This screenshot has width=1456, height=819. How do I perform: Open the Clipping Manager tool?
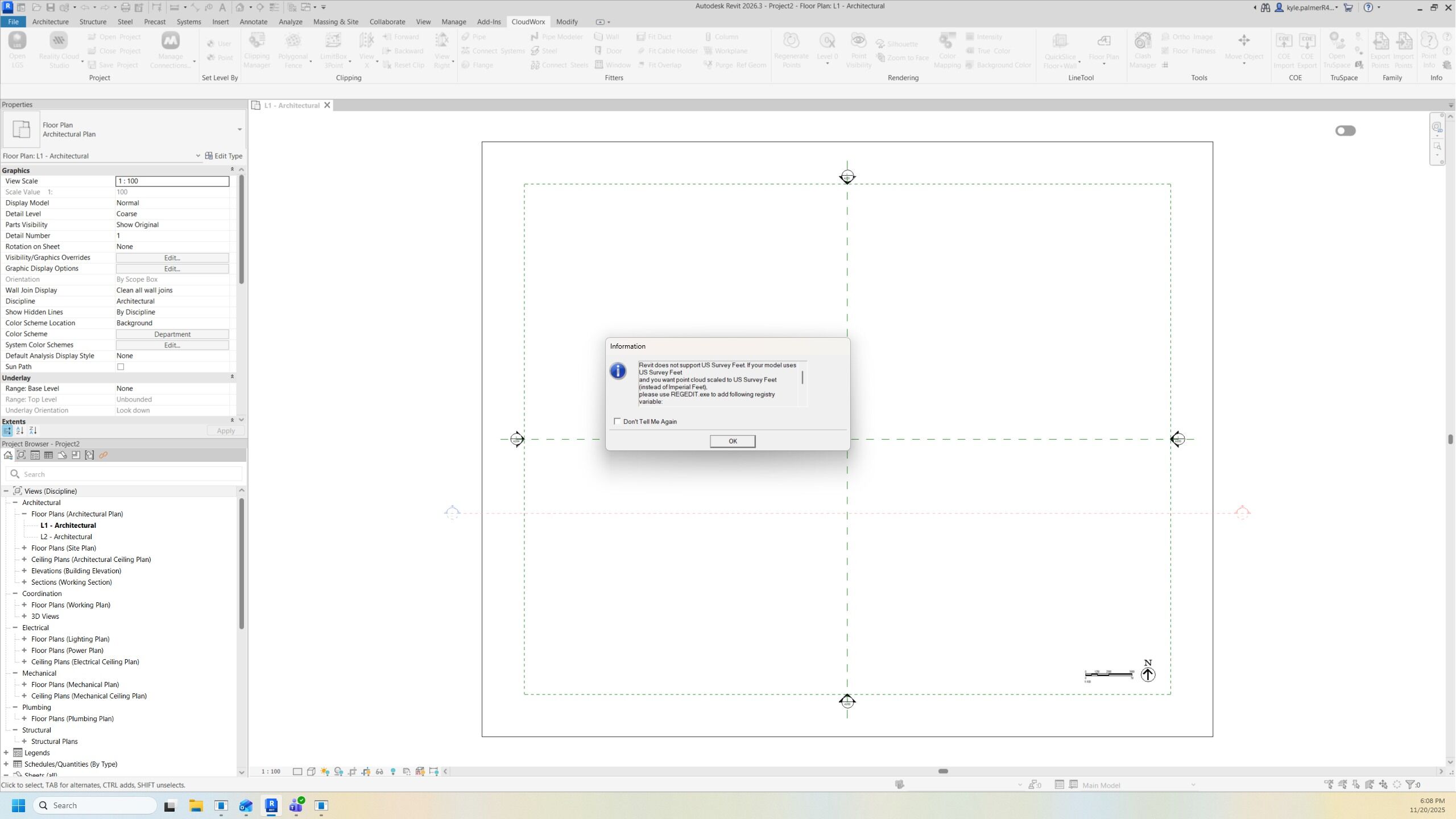(x=257, y=42)
